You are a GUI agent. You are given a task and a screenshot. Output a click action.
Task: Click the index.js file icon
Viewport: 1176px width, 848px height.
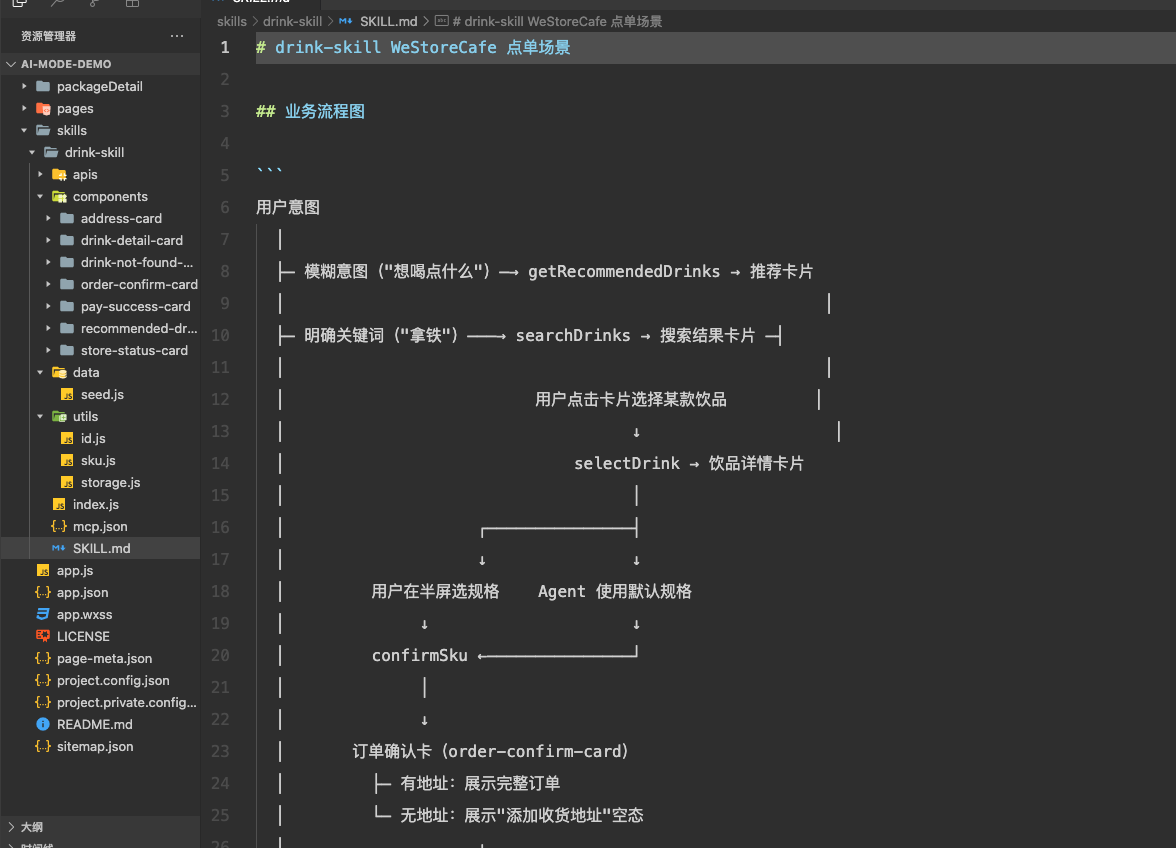tap(59, 504)
